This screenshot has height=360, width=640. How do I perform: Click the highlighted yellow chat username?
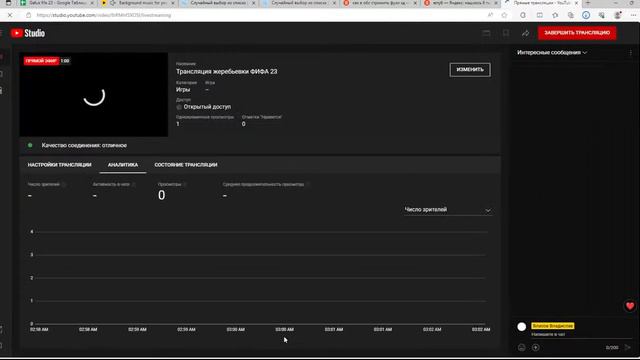(x=553, y=326)
